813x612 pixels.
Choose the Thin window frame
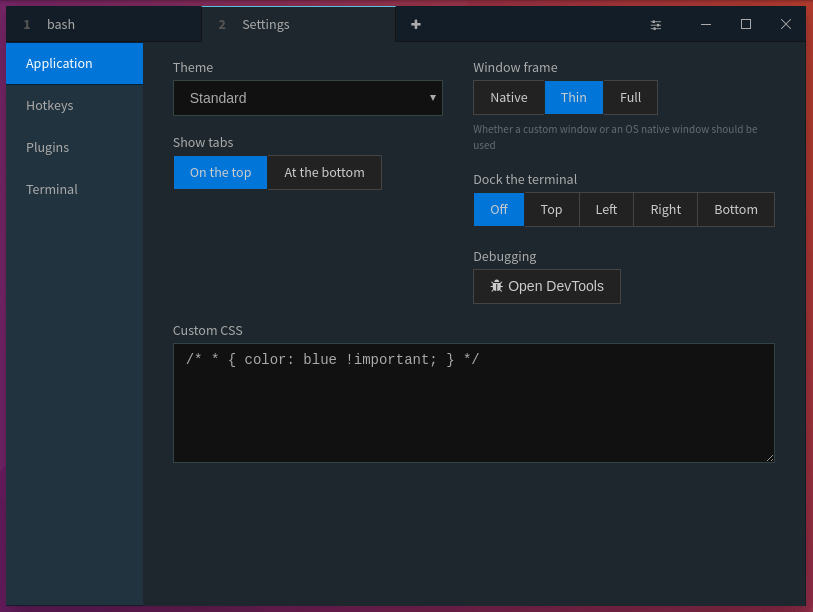(574, 97)
